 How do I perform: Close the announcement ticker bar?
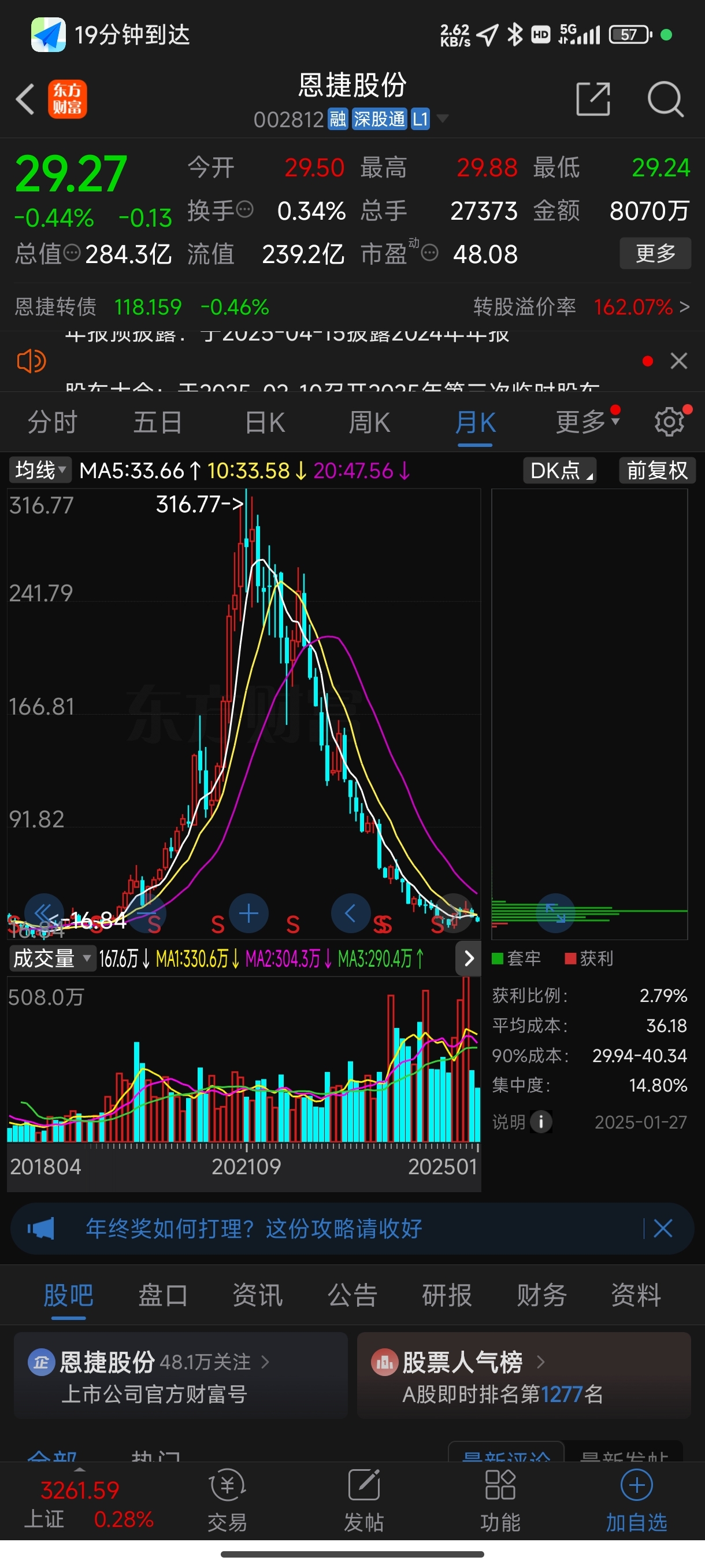pyautogui.click(x=679, y=361)
